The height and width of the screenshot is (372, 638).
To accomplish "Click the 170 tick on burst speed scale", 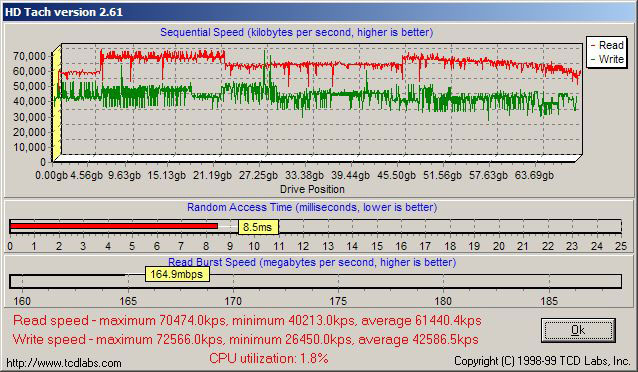I will click(233, 301).
